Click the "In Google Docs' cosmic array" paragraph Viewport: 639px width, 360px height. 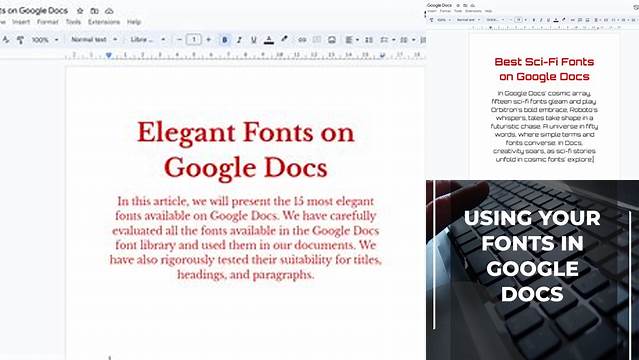(544, 126)
